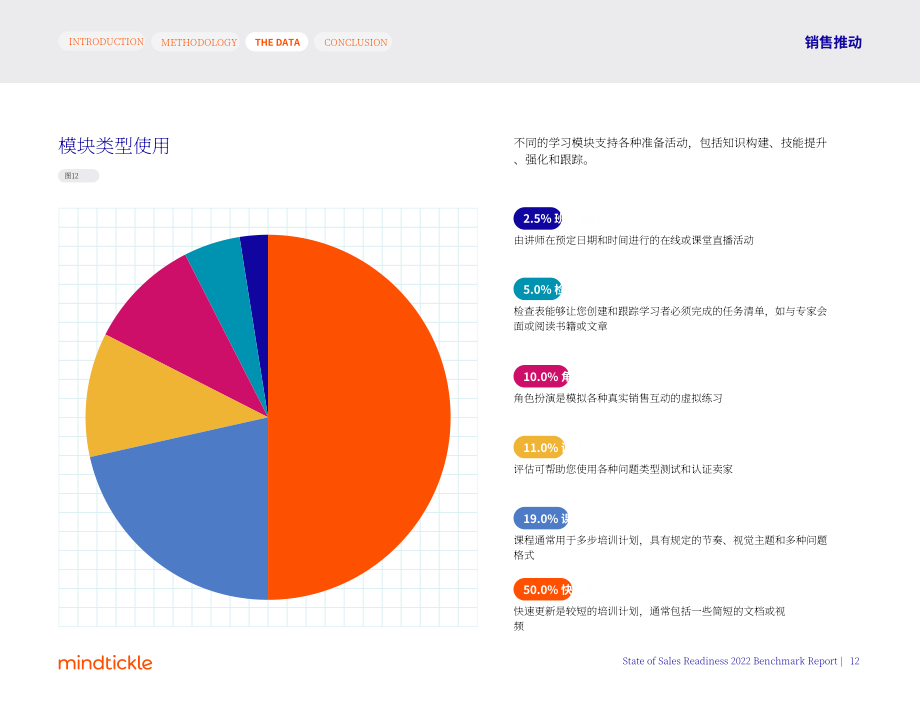This screenshot has height=711, width=920.
Task: Click the description starting 课程通常用于多步
Action: coord(670,547)
